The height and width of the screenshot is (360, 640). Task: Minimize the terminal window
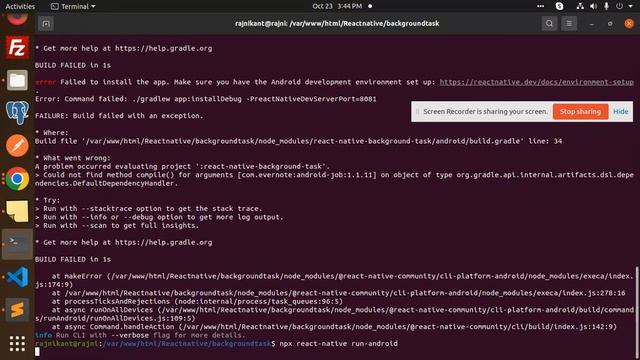(x=591, y=24)
